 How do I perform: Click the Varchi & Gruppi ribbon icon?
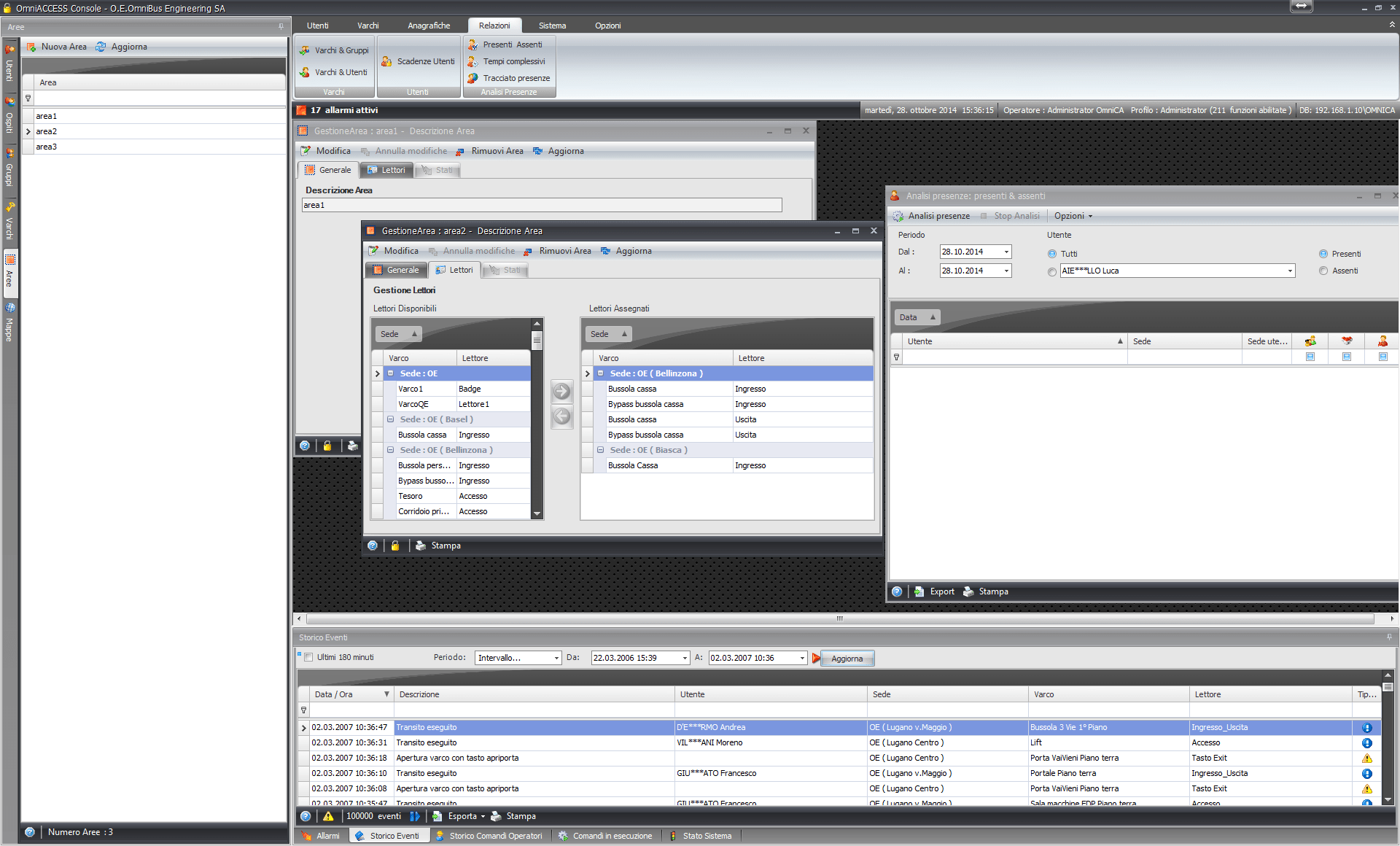coord(305,50)
